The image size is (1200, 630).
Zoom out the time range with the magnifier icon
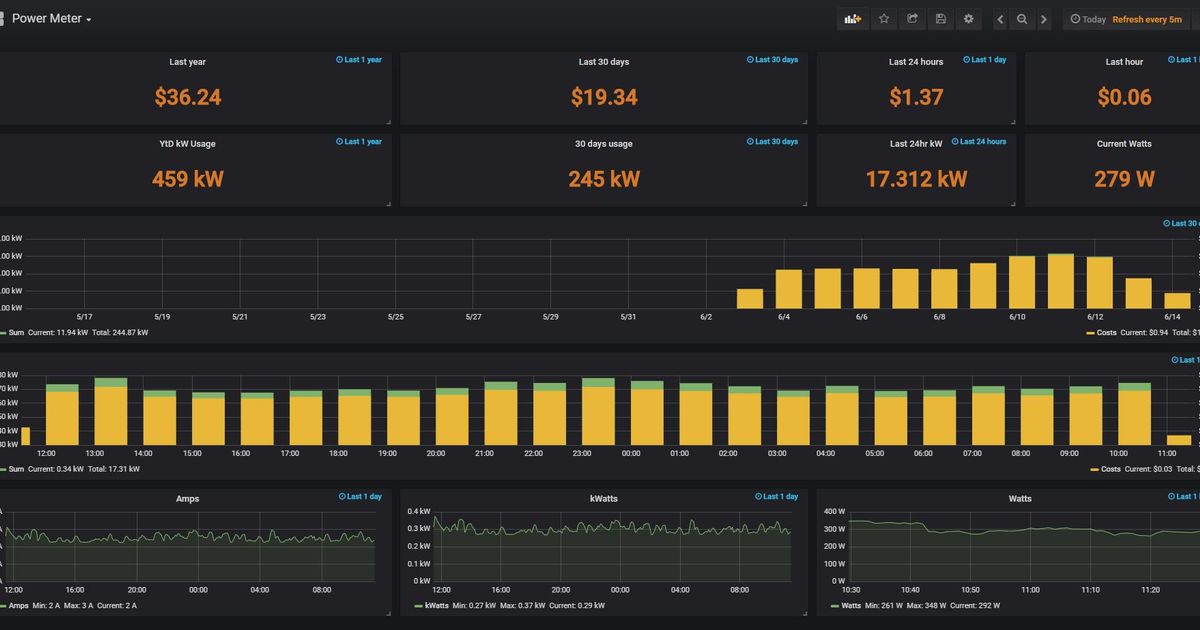(1021, 18)
